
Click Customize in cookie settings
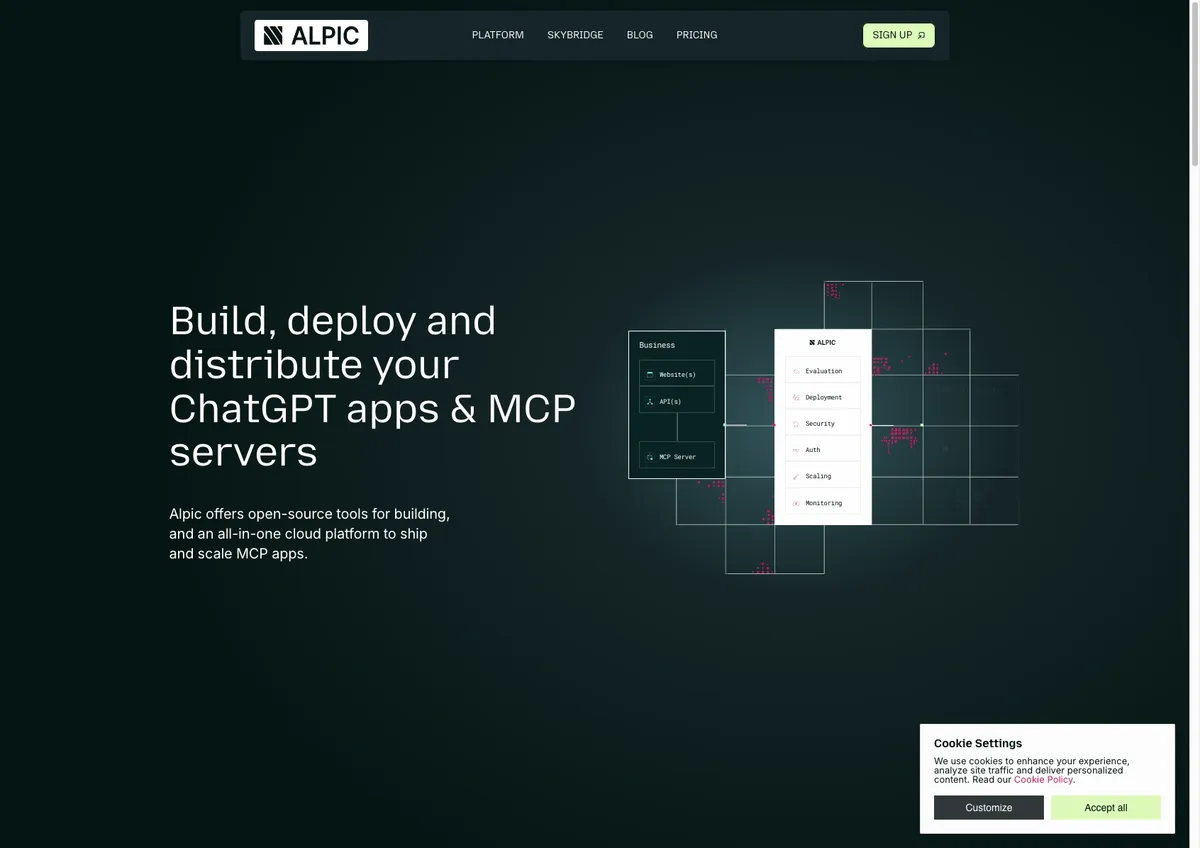click(989, 808)
